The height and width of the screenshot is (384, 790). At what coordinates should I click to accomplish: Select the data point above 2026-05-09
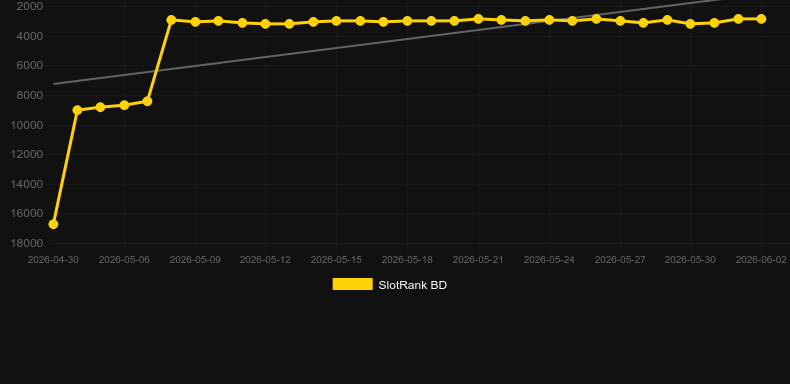[x=195, y=22]
